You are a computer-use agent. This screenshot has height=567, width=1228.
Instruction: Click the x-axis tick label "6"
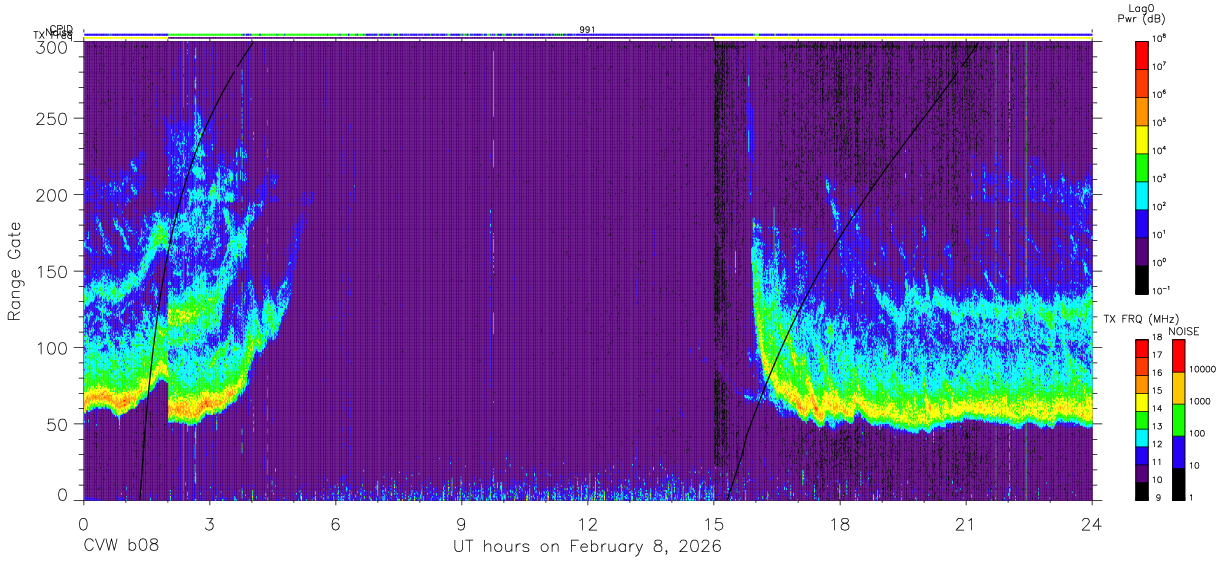pyautogui.click(x=335, y=524)
